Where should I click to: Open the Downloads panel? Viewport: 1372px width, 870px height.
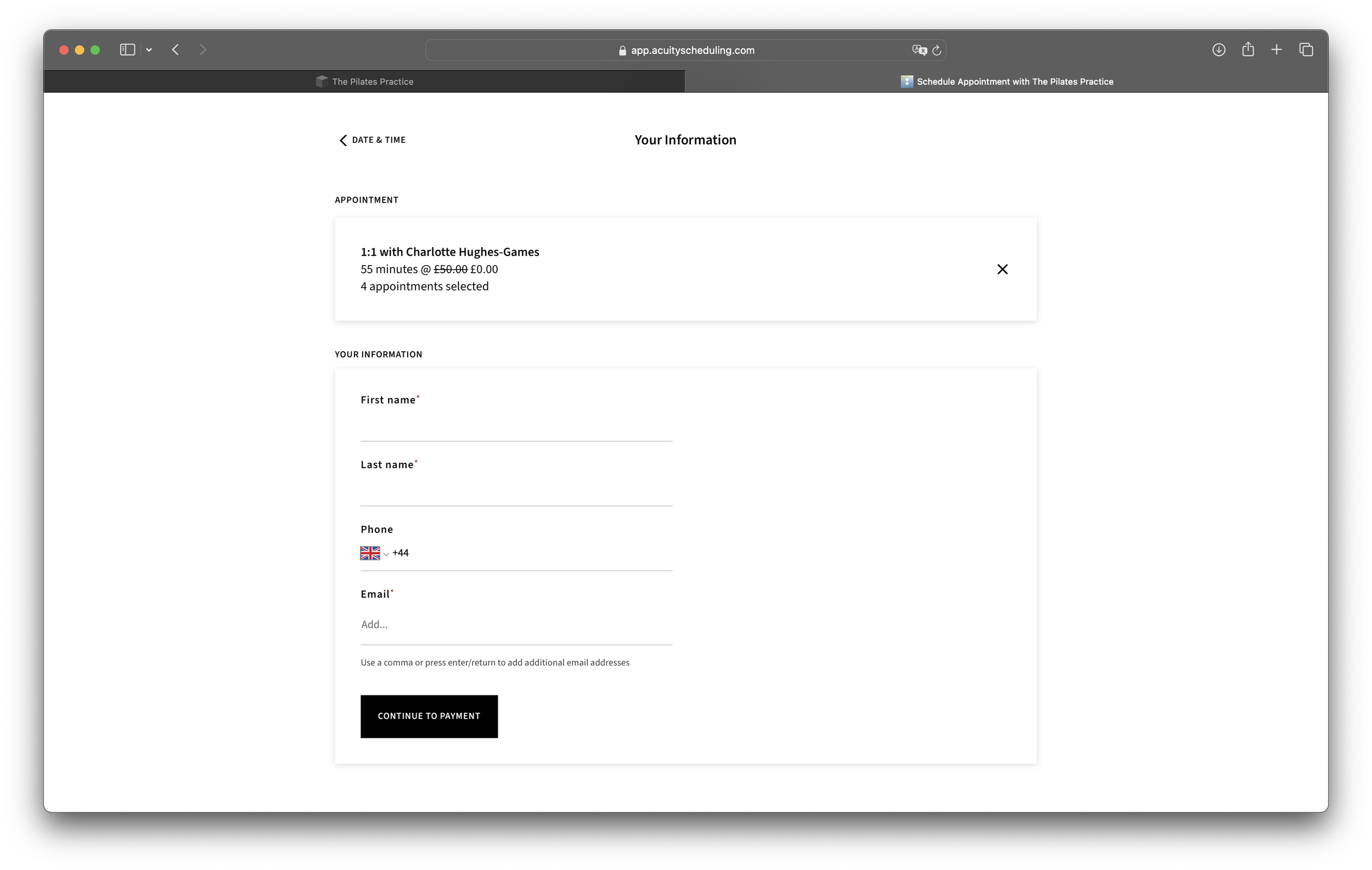[1219, 49]
